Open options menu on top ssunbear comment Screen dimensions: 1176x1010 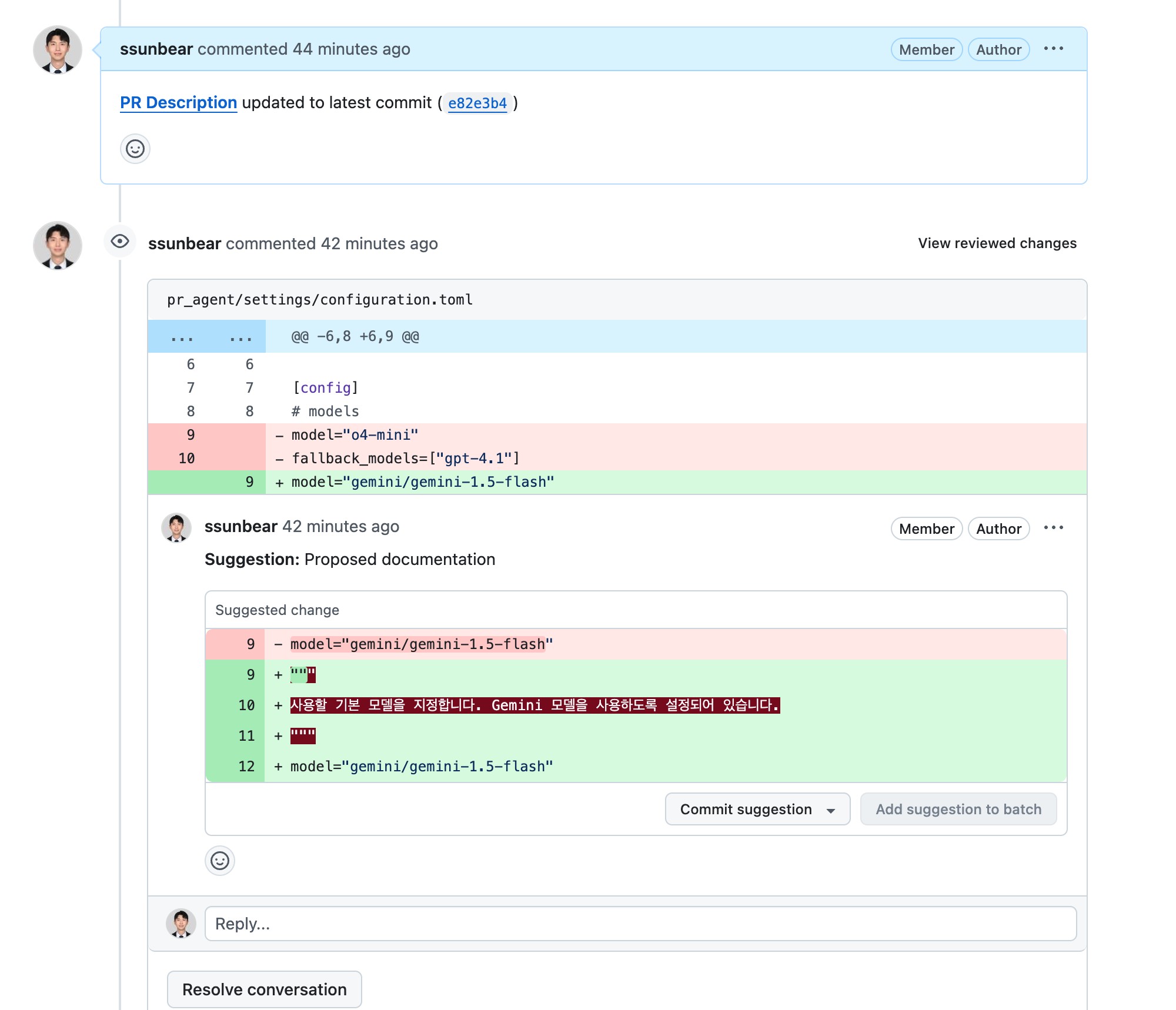point(1053,49)
